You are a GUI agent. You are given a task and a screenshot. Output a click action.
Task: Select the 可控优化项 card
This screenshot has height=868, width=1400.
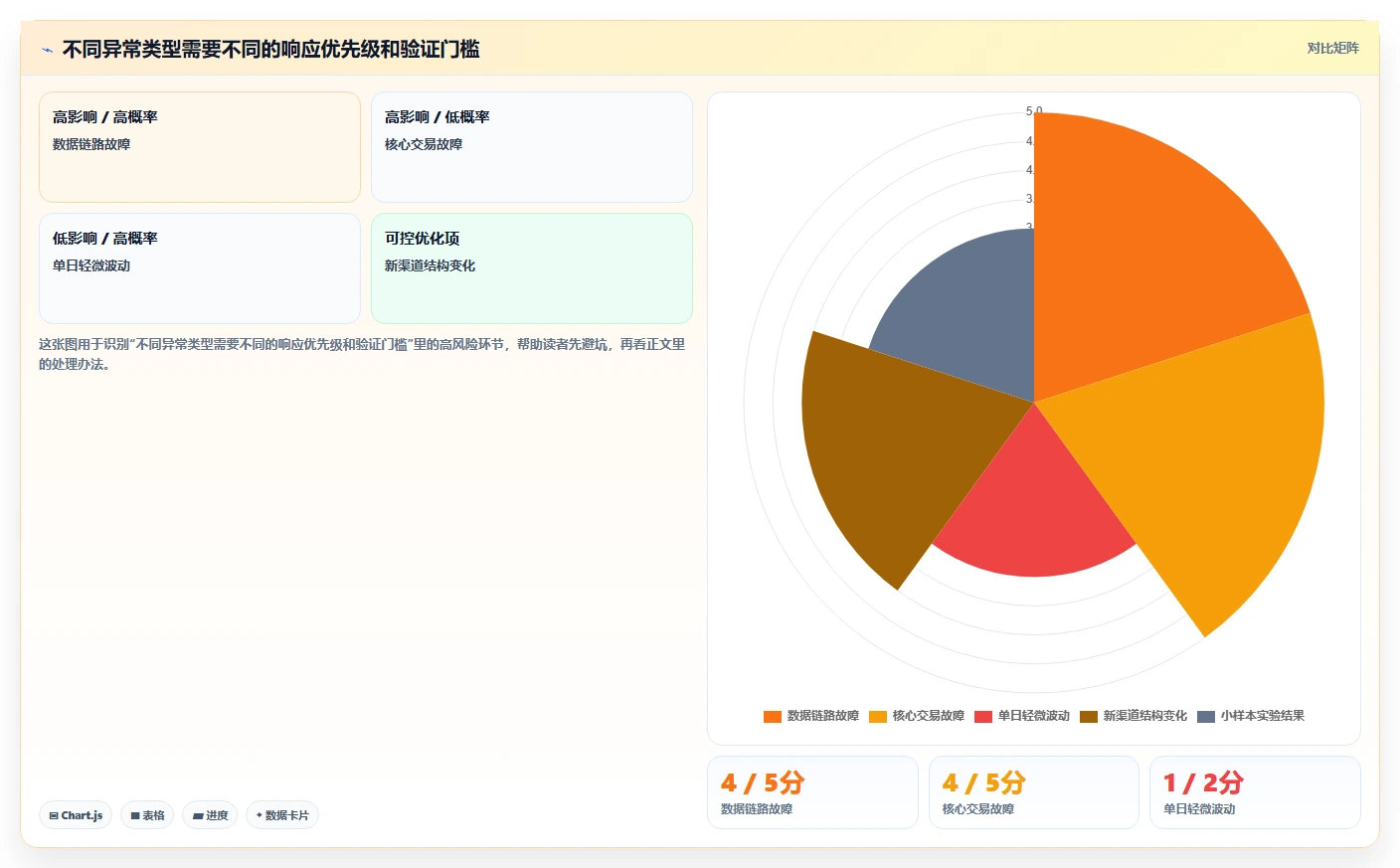click(x=532, y=268)
